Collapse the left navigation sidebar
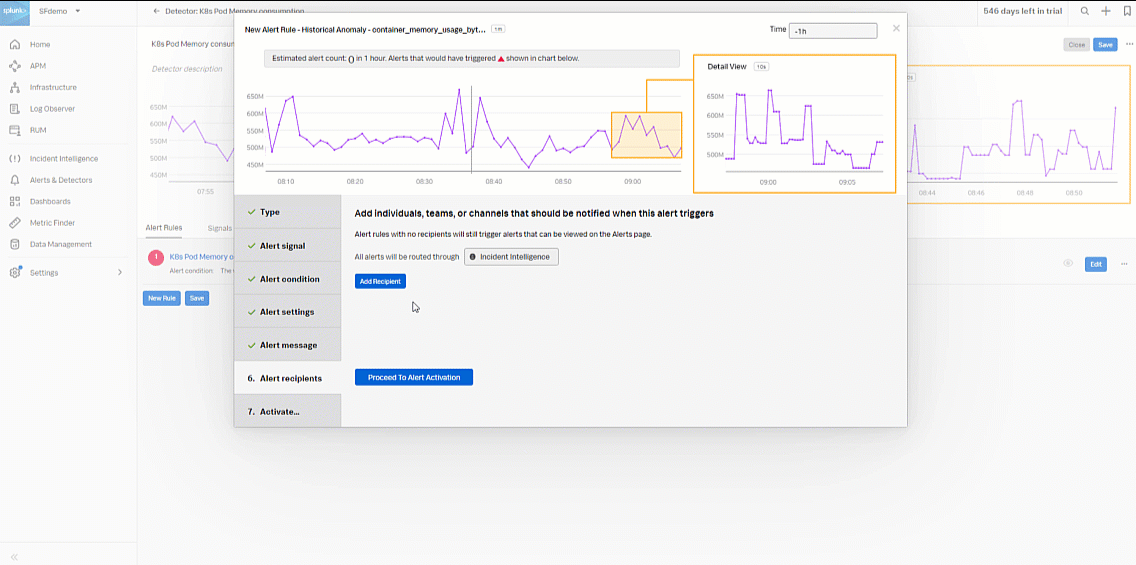This screenshot has width=1136, height=565. click(15, 556)
